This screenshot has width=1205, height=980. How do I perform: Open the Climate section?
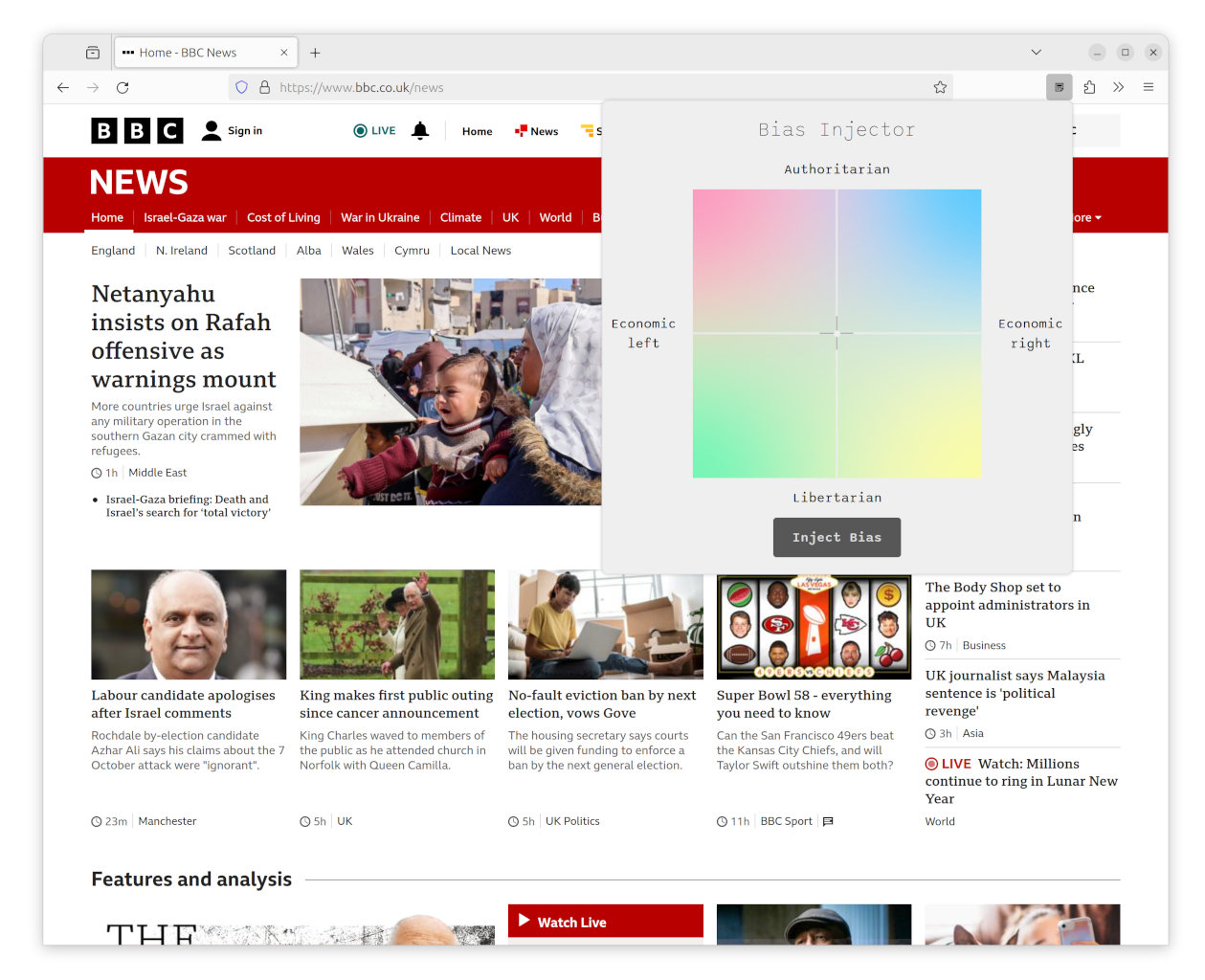pos(460,217)
